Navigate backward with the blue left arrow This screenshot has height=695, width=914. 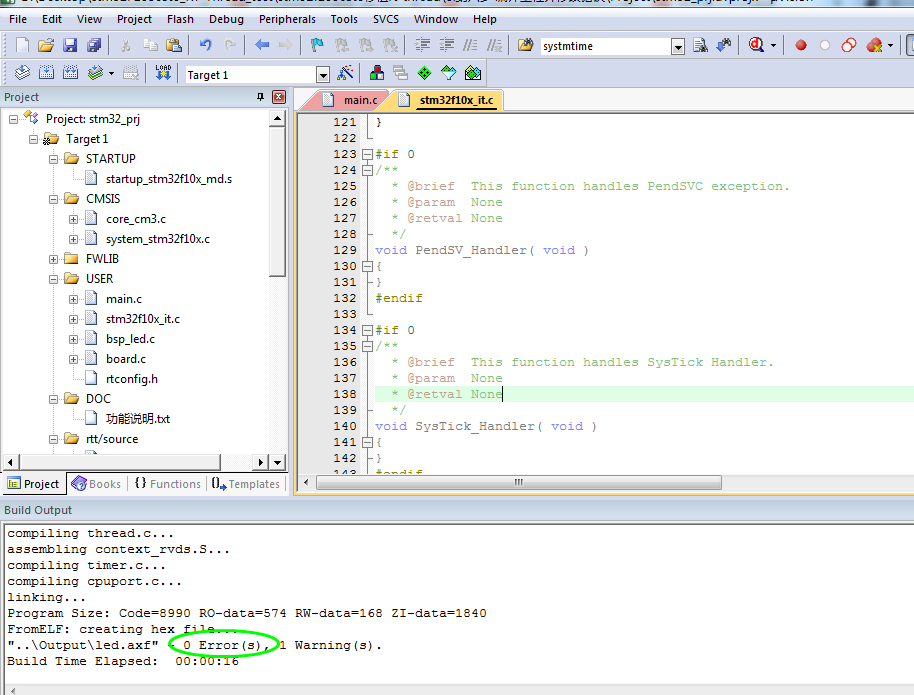262,45
